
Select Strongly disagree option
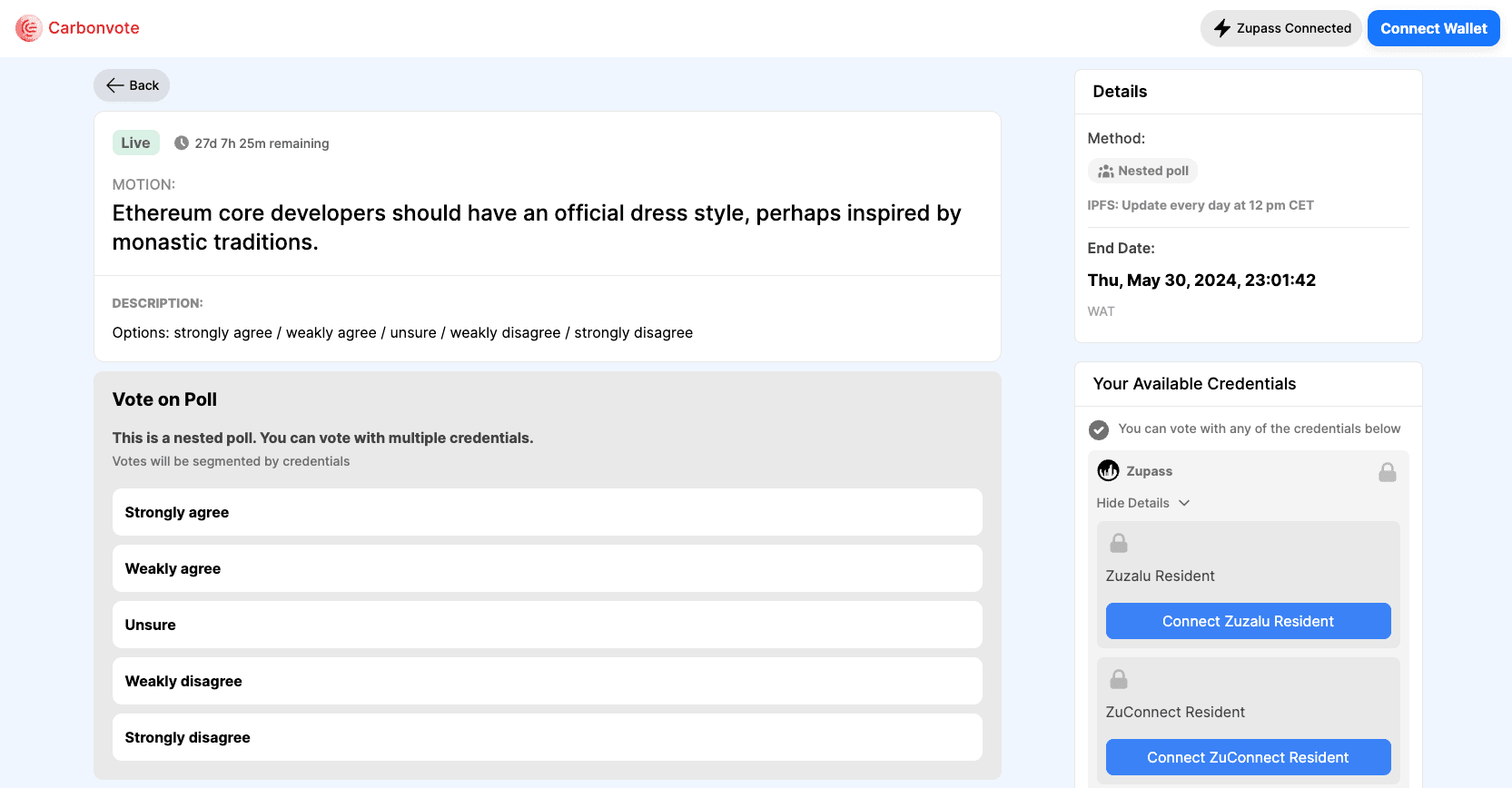coord(547,738)
